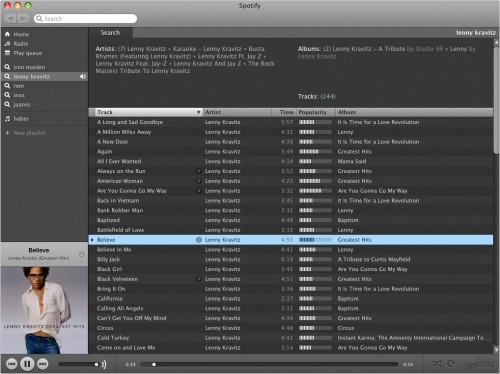Click the Lenny Kravitz Greatest Hits album cover
Viewport: 500px width, 374px height.
click(44, 310)
